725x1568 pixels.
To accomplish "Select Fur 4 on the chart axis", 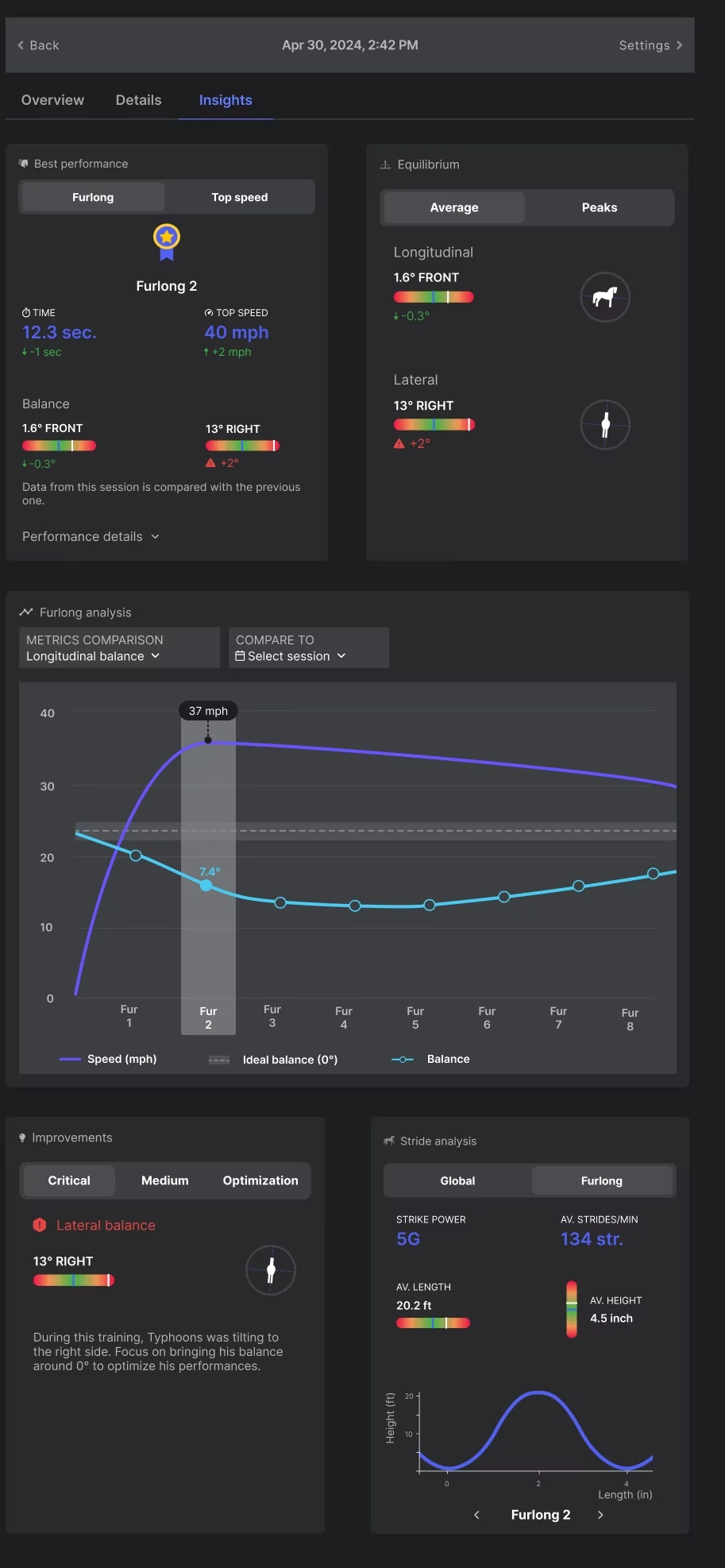I will click(344, 1018).
